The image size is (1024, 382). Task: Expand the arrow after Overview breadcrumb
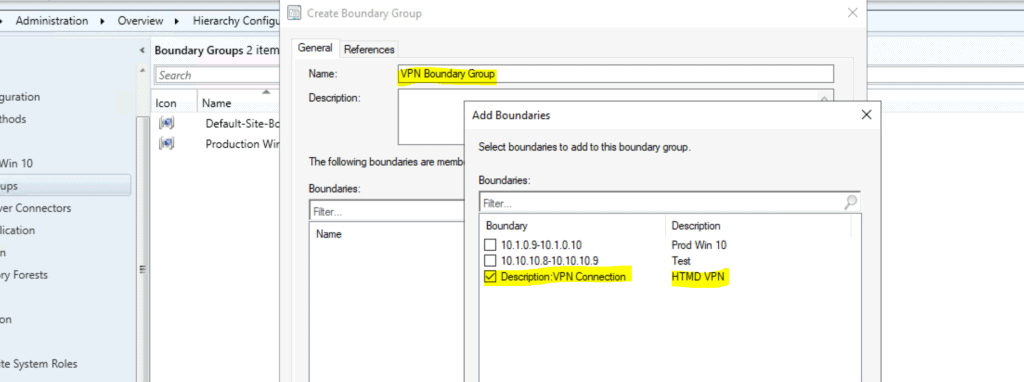point(177,21)
